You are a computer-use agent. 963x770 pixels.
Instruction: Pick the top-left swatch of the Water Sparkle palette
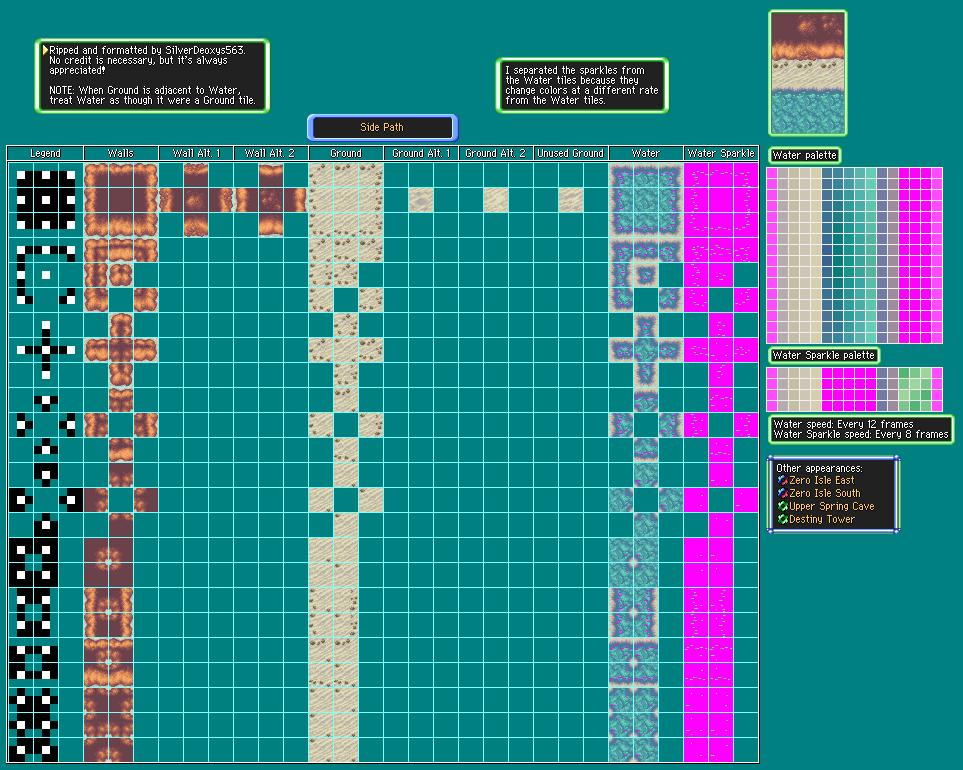click(772, 373)
